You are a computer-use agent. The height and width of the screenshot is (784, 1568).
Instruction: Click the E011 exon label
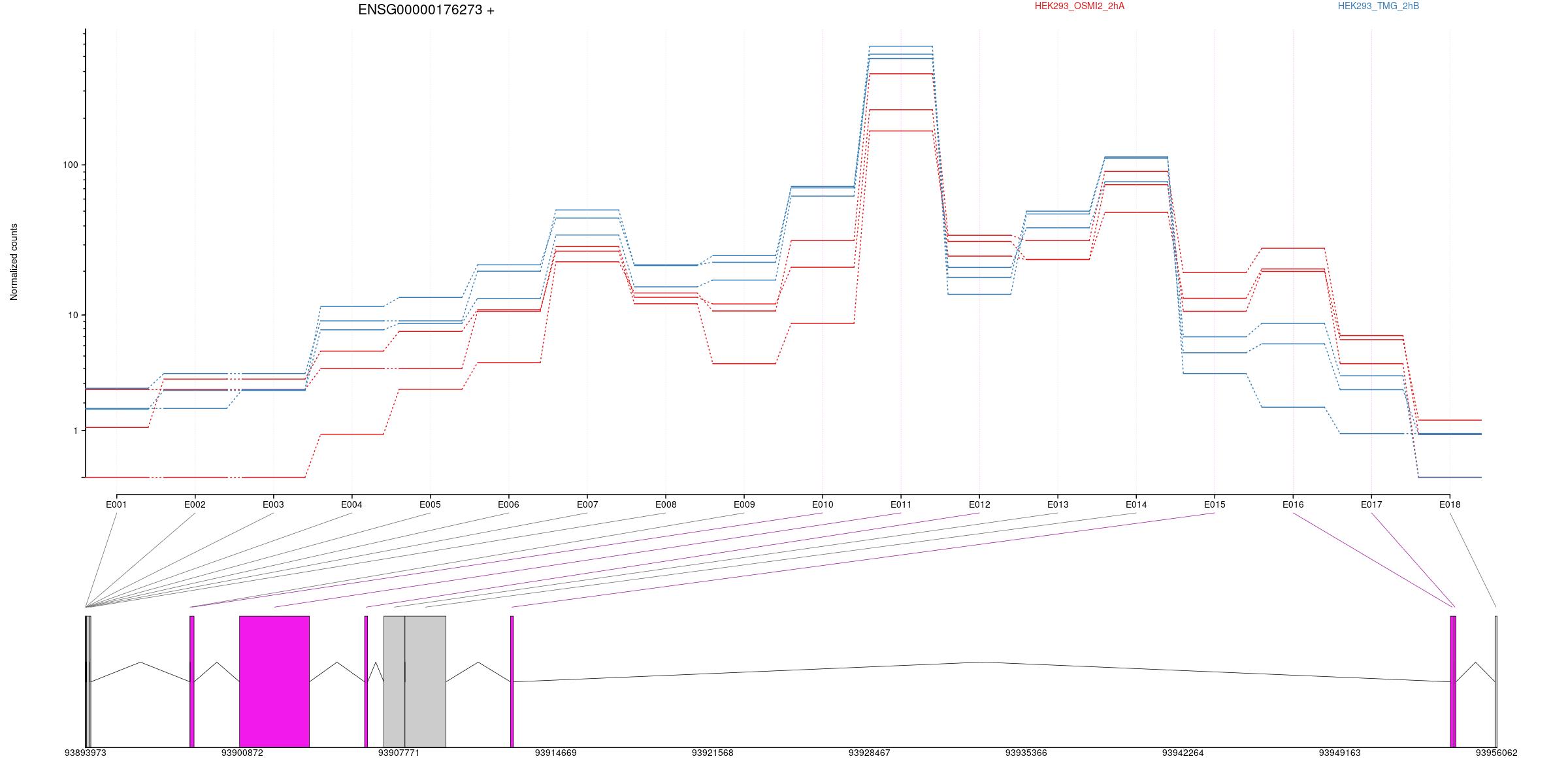tap(901, 504)
